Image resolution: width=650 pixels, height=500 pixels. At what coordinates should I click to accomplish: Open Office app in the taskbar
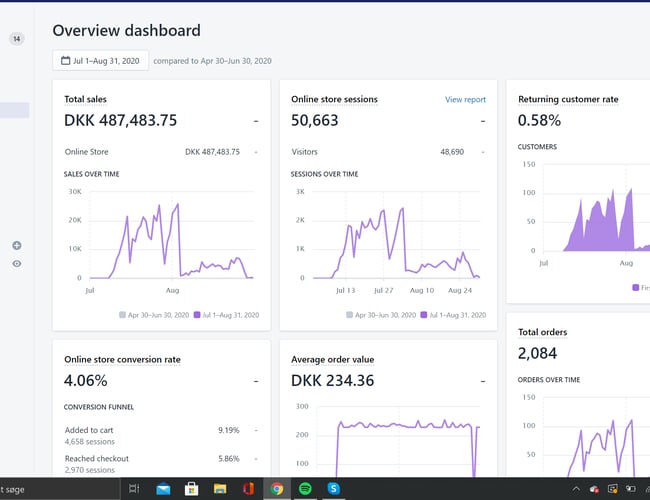[x=248, y=488]
